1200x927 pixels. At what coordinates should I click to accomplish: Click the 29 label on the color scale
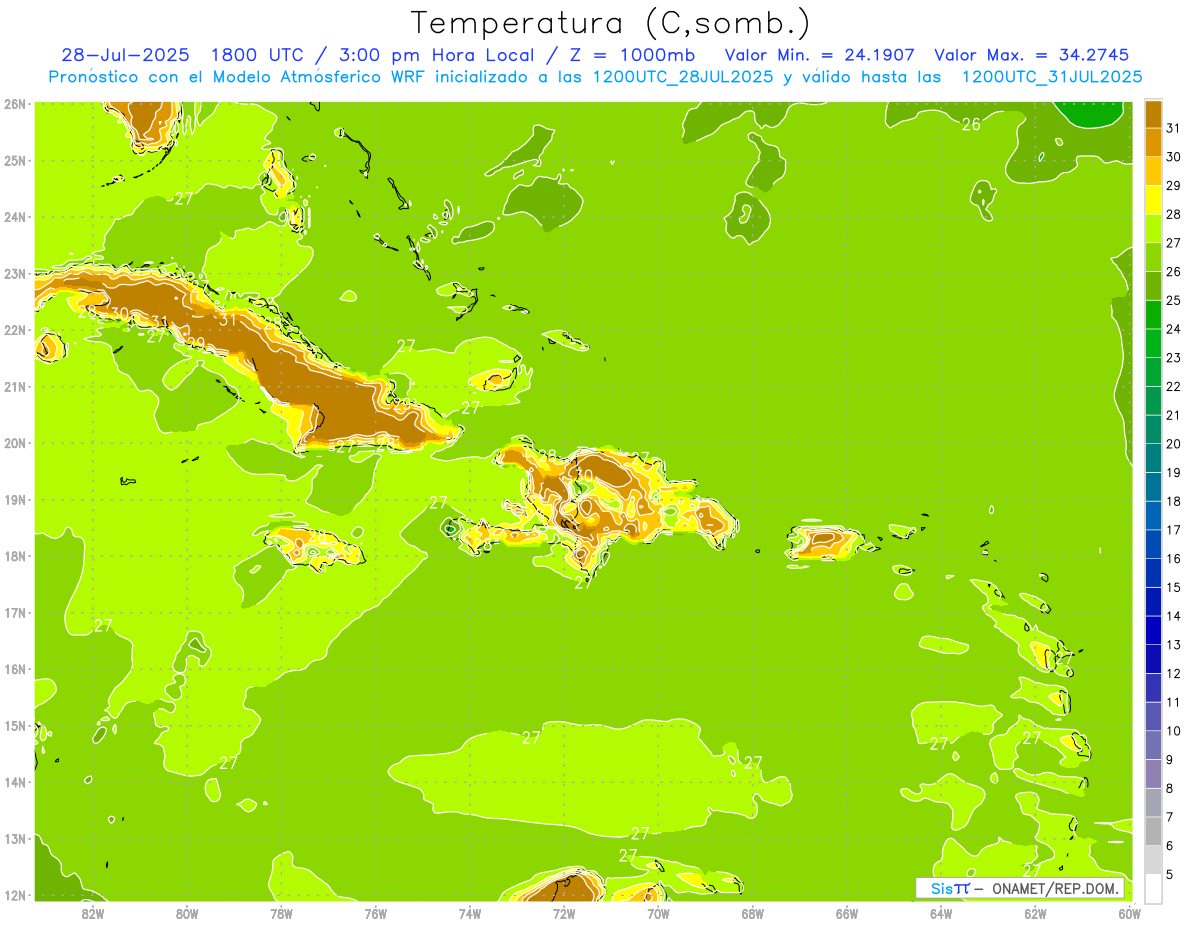coord(1173,185)
